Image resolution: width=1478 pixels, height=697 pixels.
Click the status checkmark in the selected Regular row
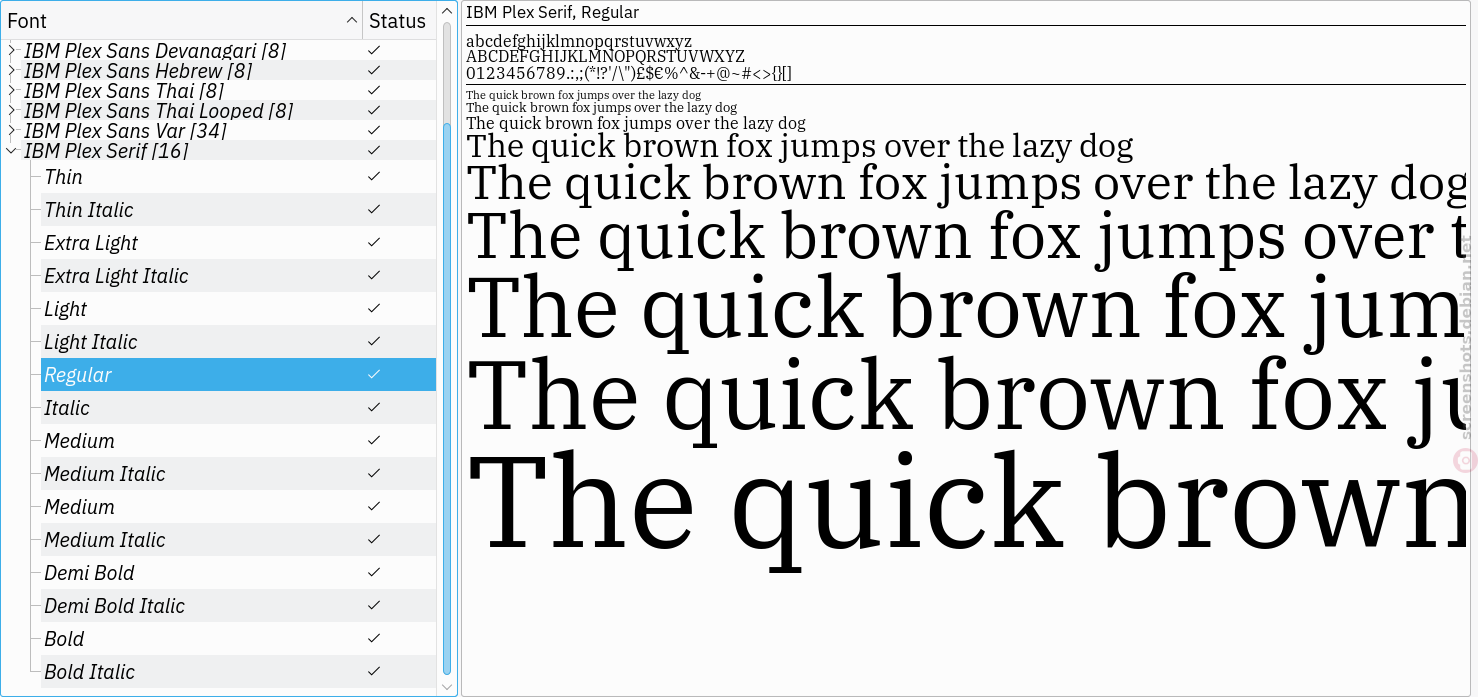374,374
